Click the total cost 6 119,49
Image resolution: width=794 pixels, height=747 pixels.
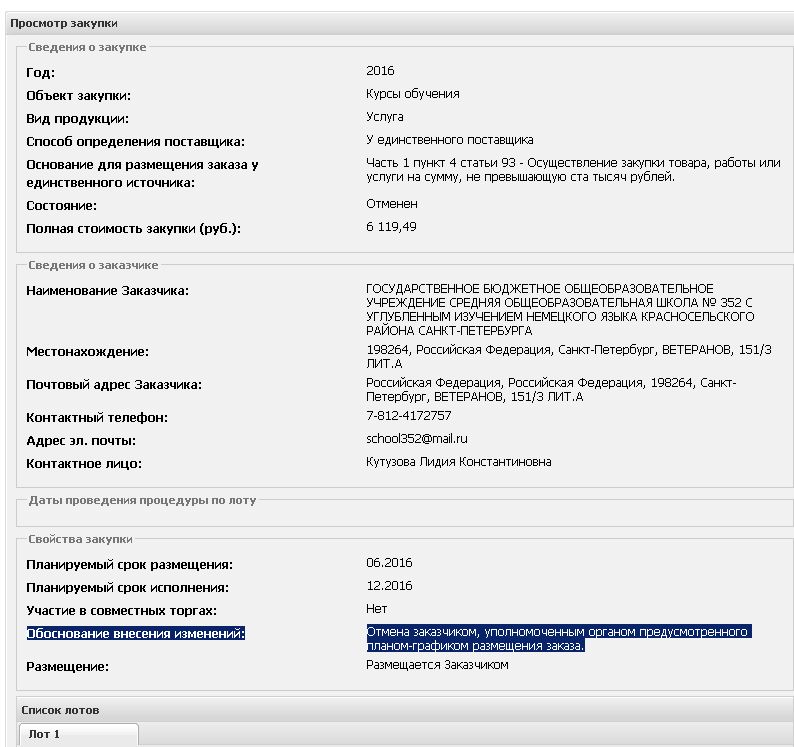(391, 227)
